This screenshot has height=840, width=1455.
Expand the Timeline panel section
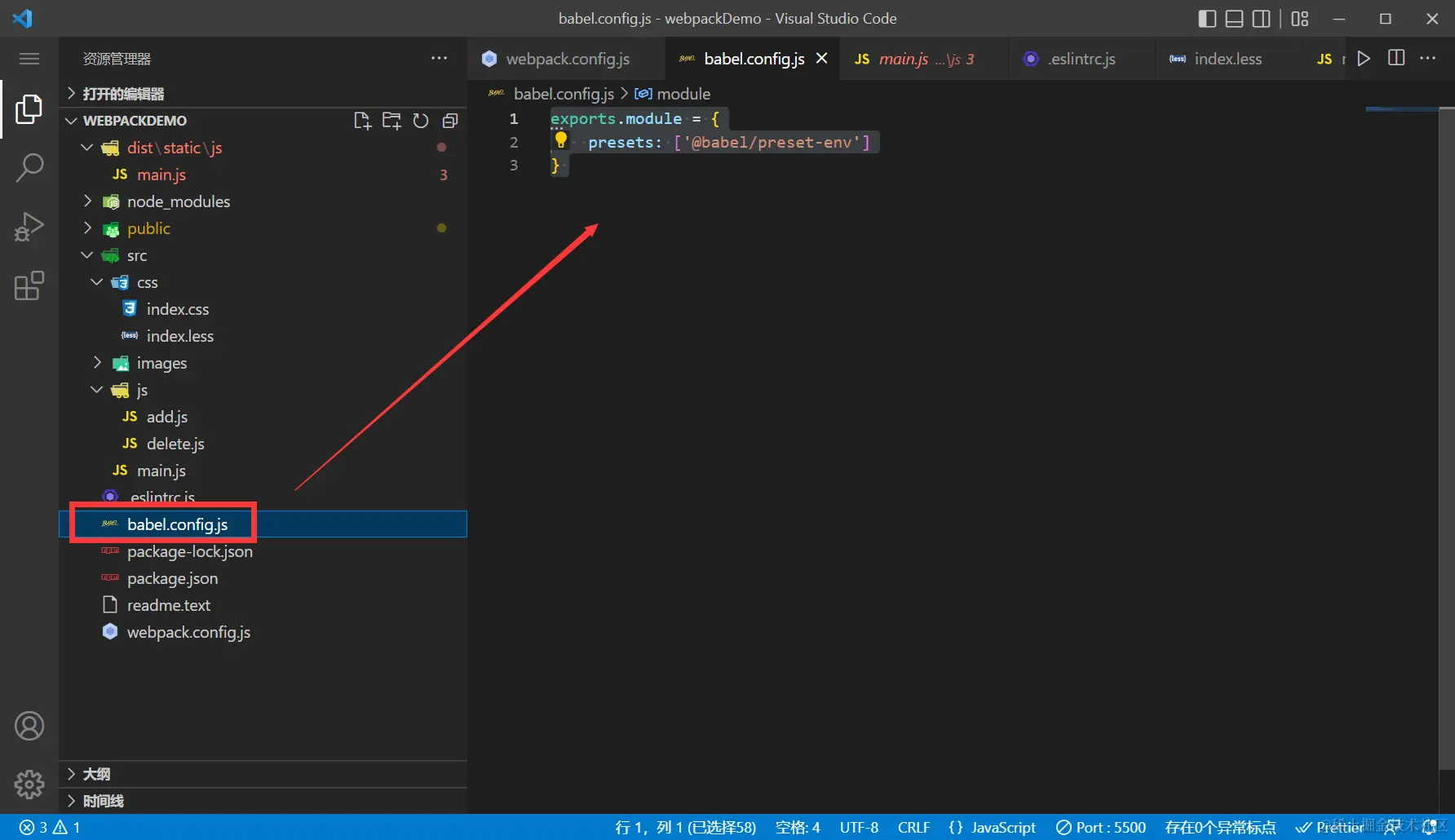pyautogui.click(x=263, y=801)
